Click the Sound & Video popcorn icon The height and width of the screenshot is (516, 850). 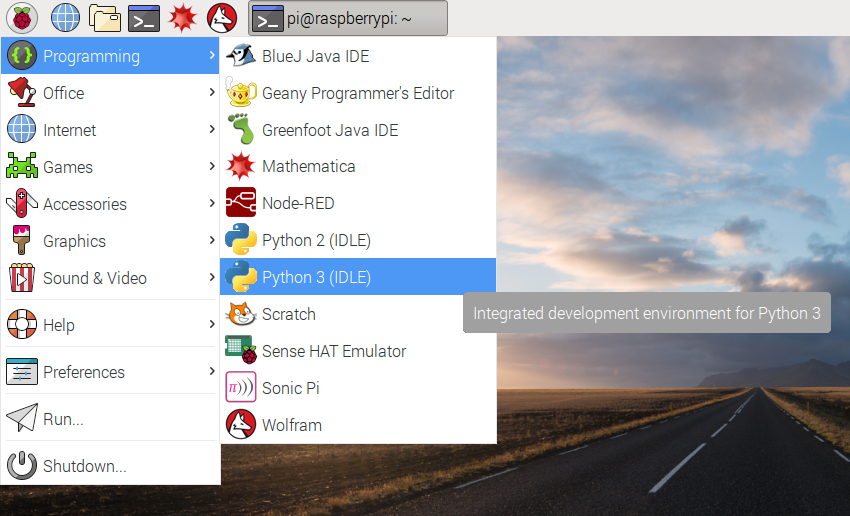tap(22, 277)
